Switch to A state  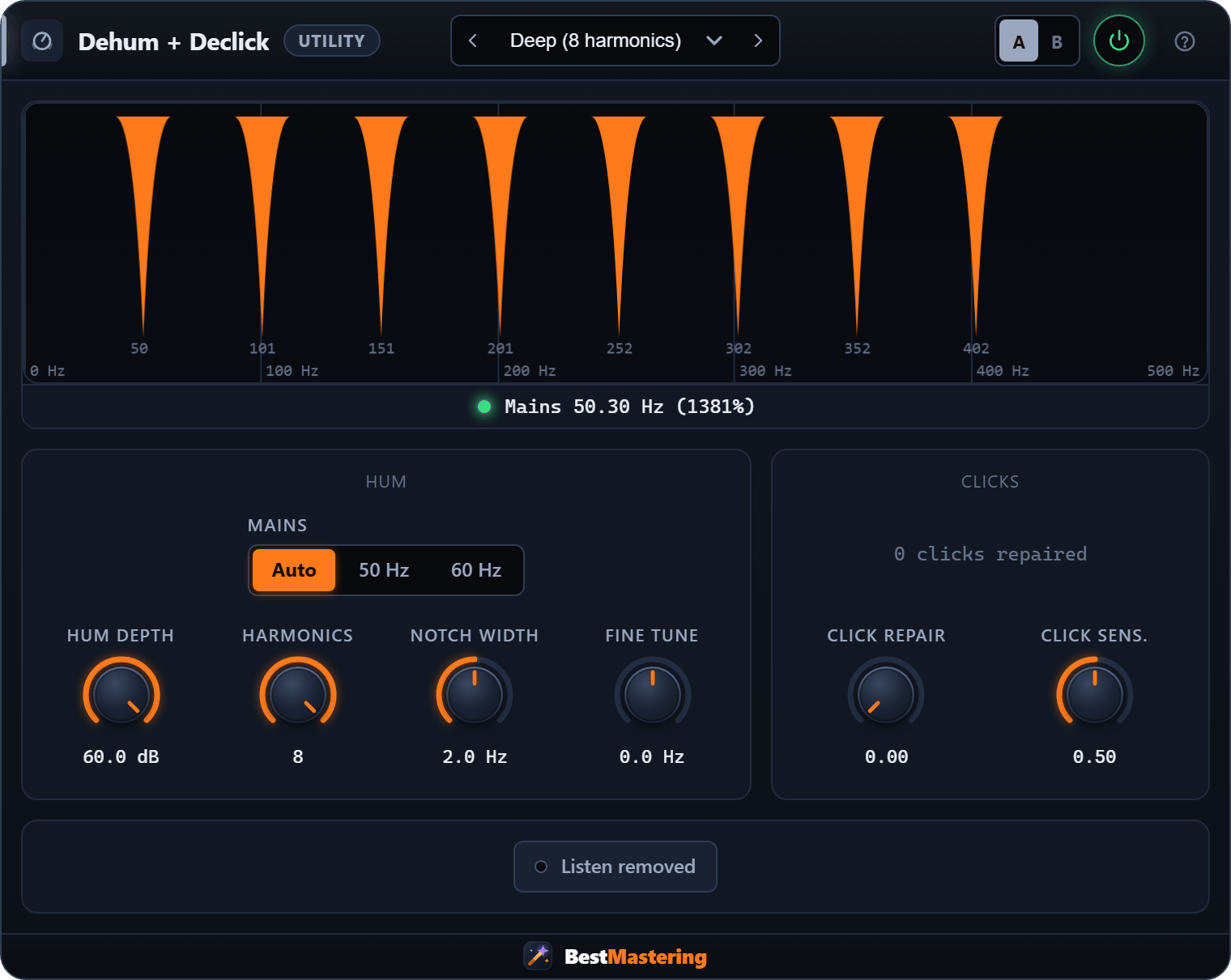click(x=1019, y=41)
